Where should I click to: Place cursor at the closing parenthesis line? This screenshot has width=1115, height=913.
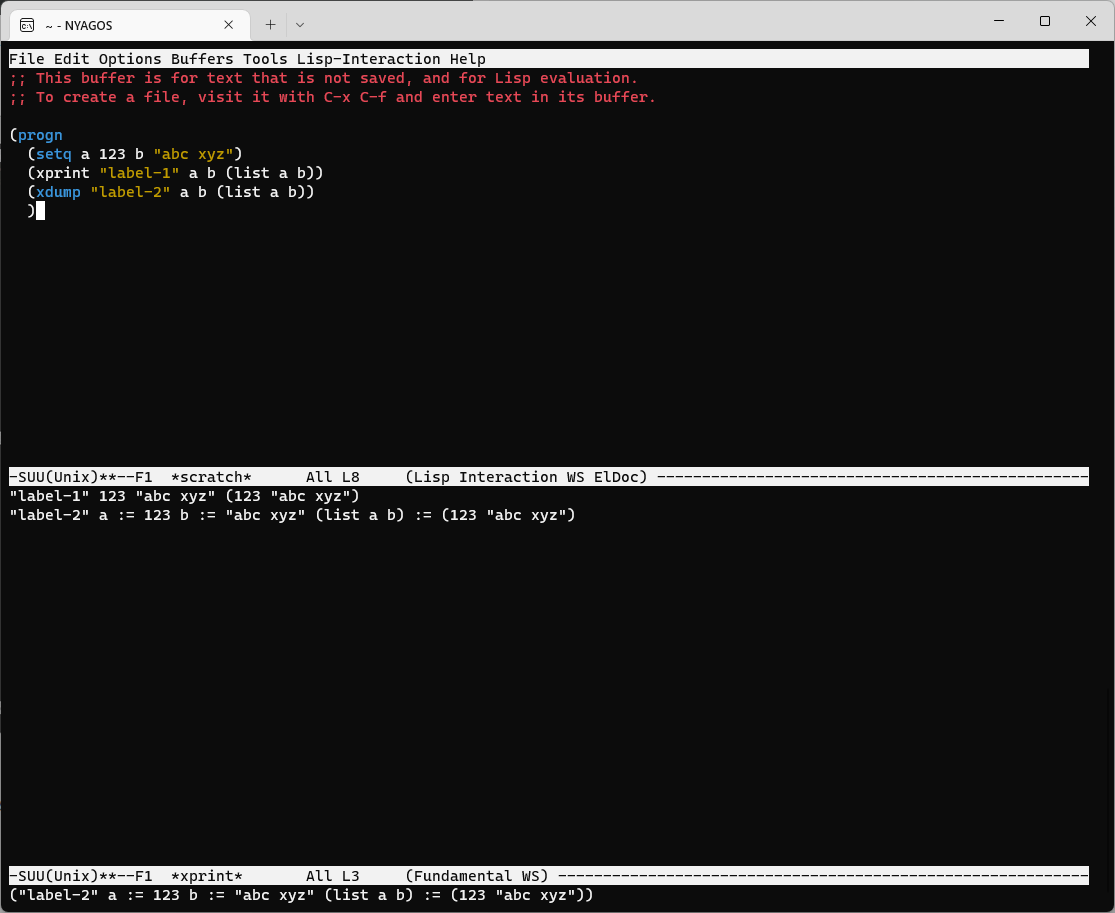(x=31, y=211)
